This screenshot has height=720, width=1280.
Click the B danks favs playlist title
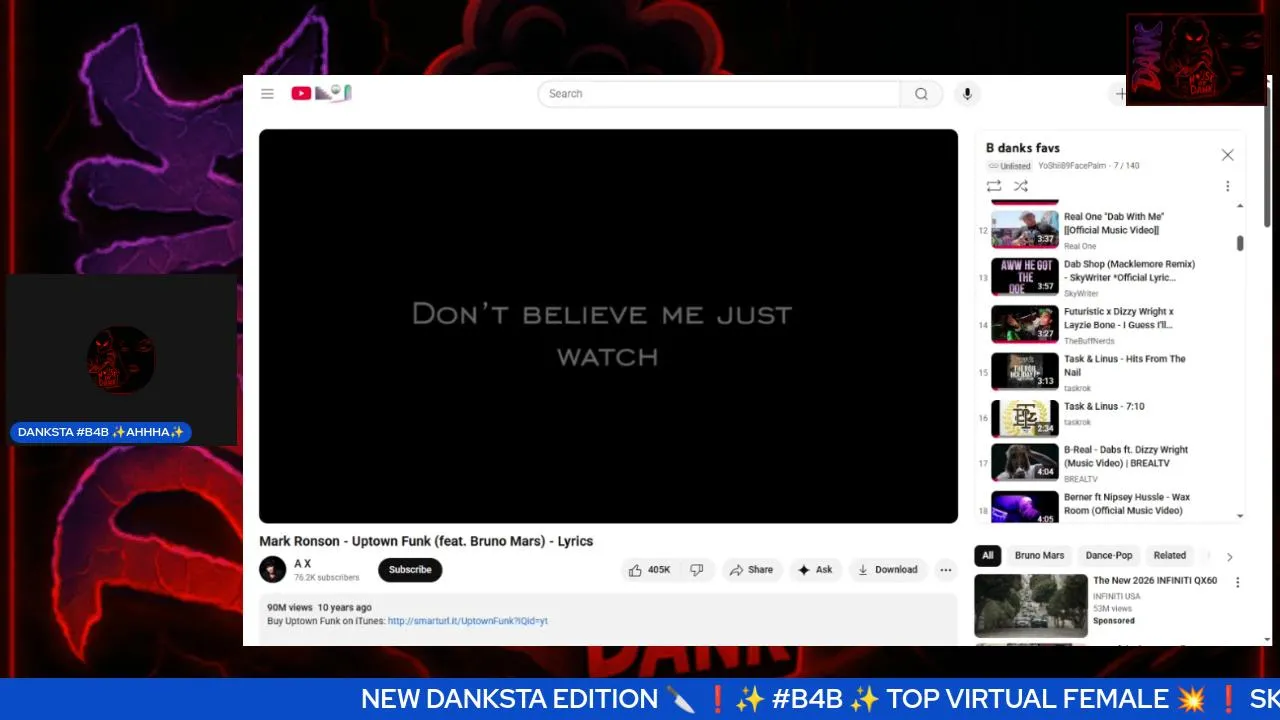pyautogui.click(x=1023, y=148)
